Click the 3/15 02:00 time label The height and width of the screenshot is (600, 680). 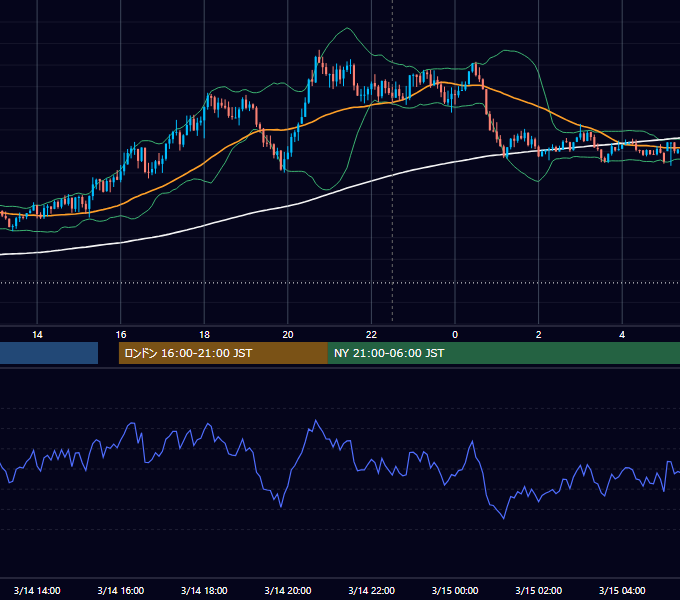tap(539, 590)
